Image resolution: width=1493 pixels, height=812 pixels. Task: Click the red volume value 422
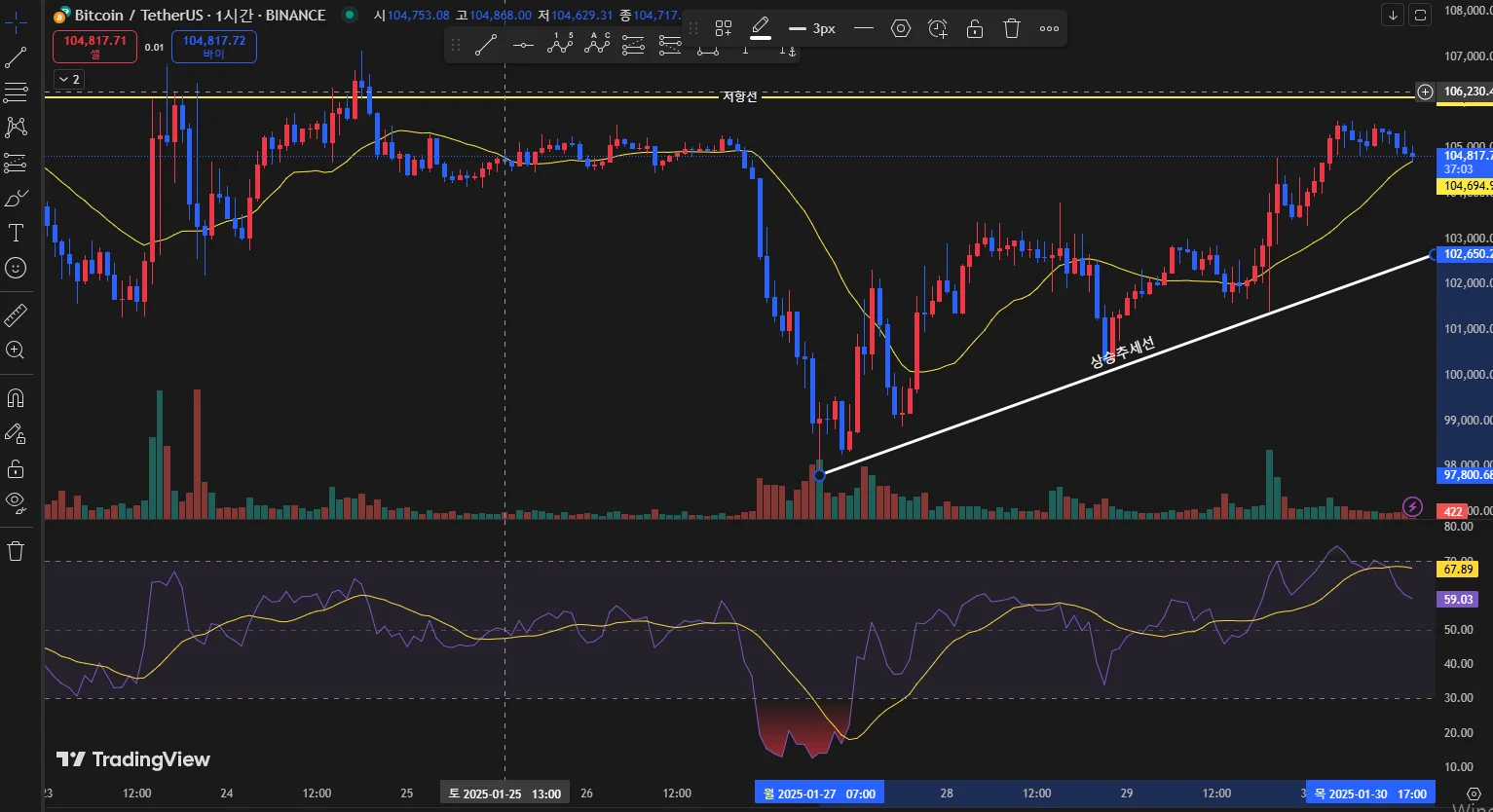1452,511
